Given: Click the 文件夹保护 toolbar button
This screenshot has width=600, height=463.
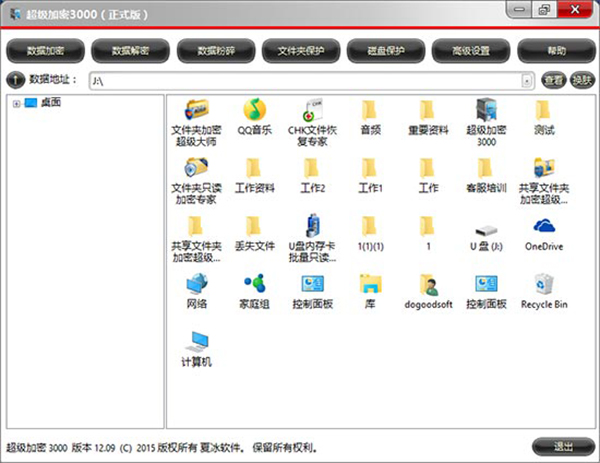Looking at the screenshot, I should click(x=301, y=49).
